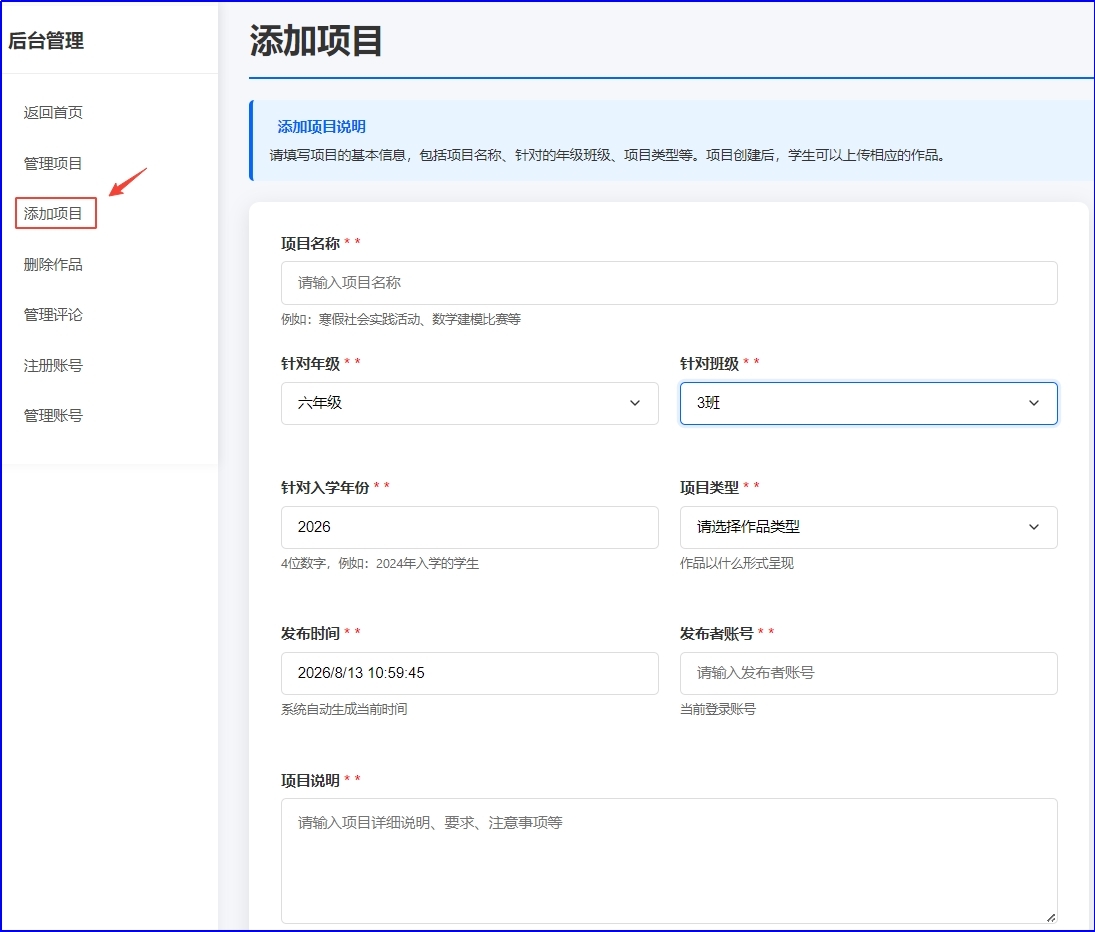Click hint text 例如：寒假社会实践活动
This screenshot has height=932, width=1095.
401,319
